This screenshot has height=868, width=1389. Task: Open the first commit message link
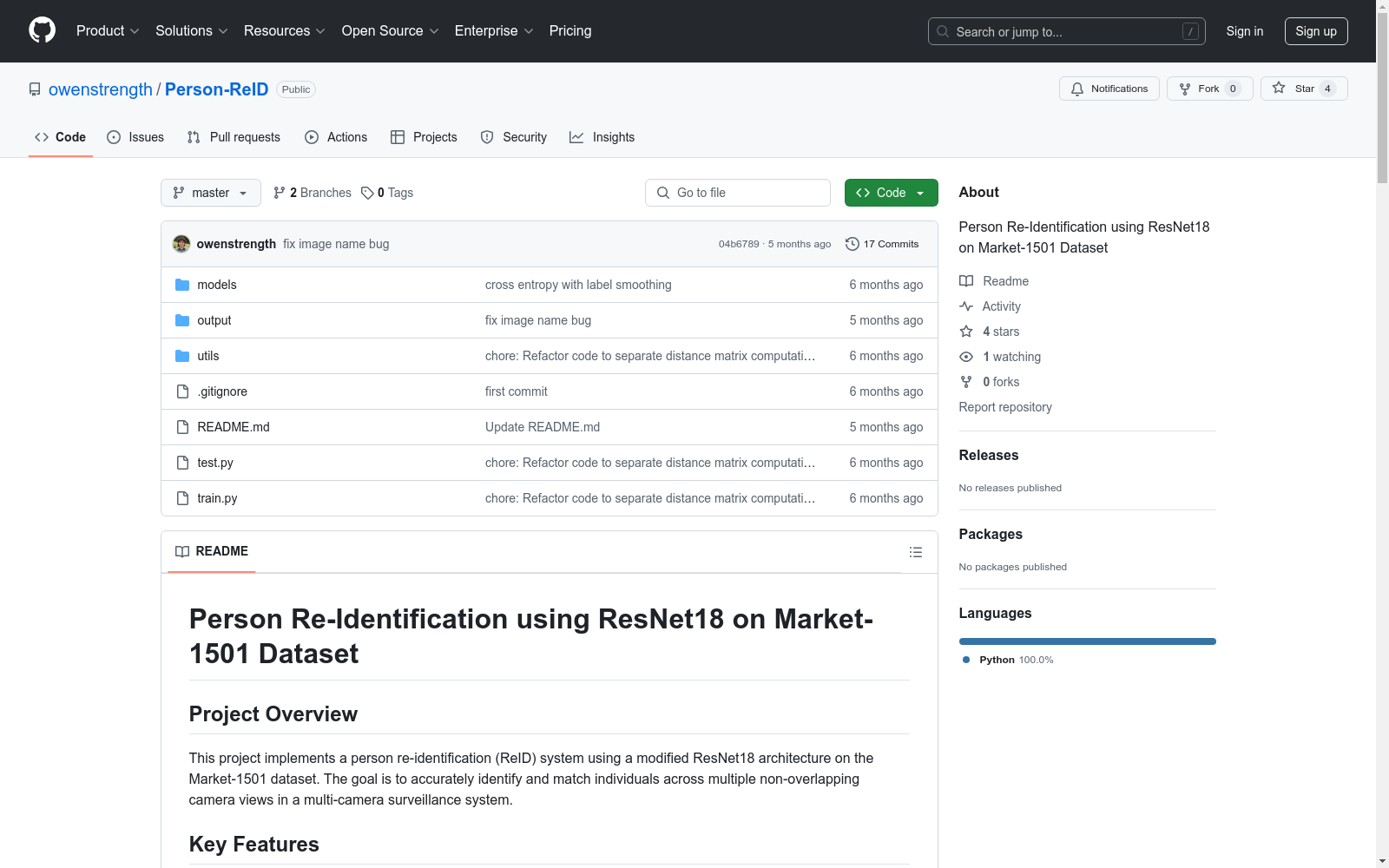517,391
